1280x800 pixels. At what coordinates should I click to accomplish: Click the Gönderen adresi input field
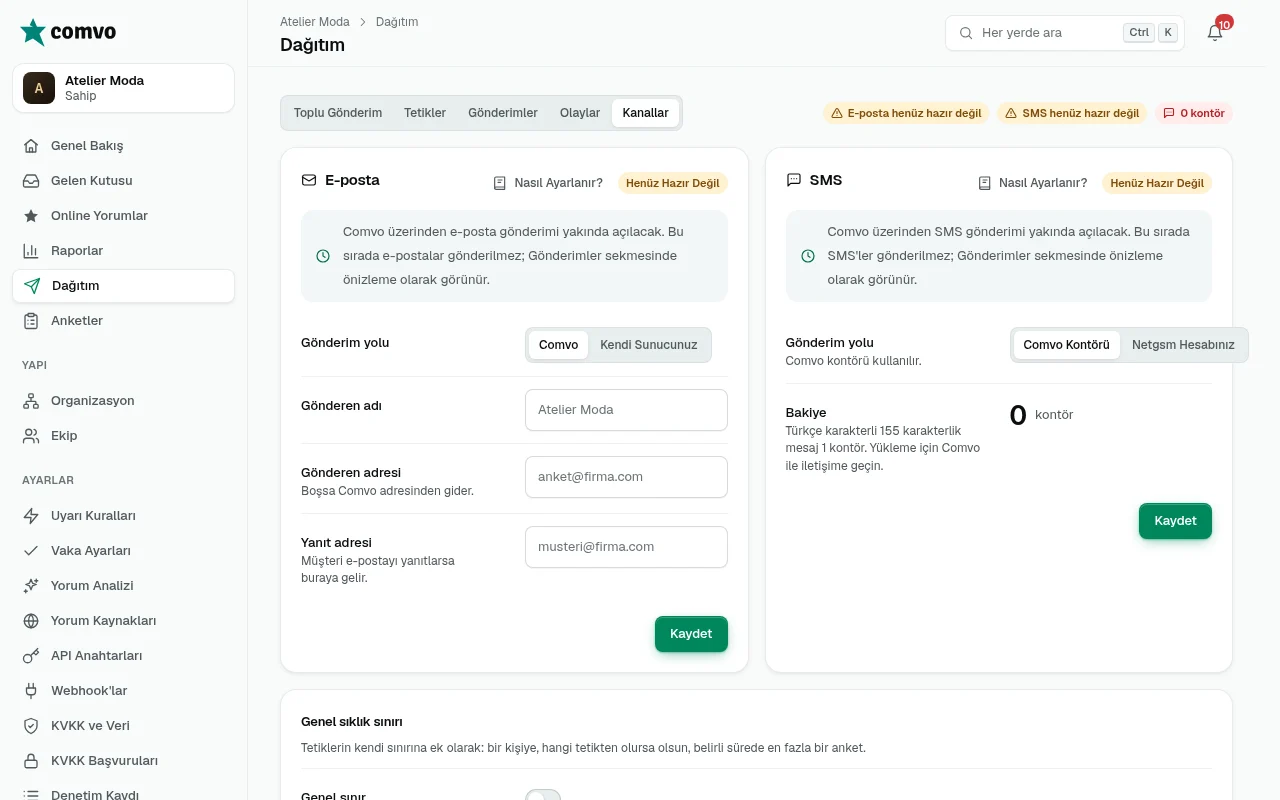626,477
